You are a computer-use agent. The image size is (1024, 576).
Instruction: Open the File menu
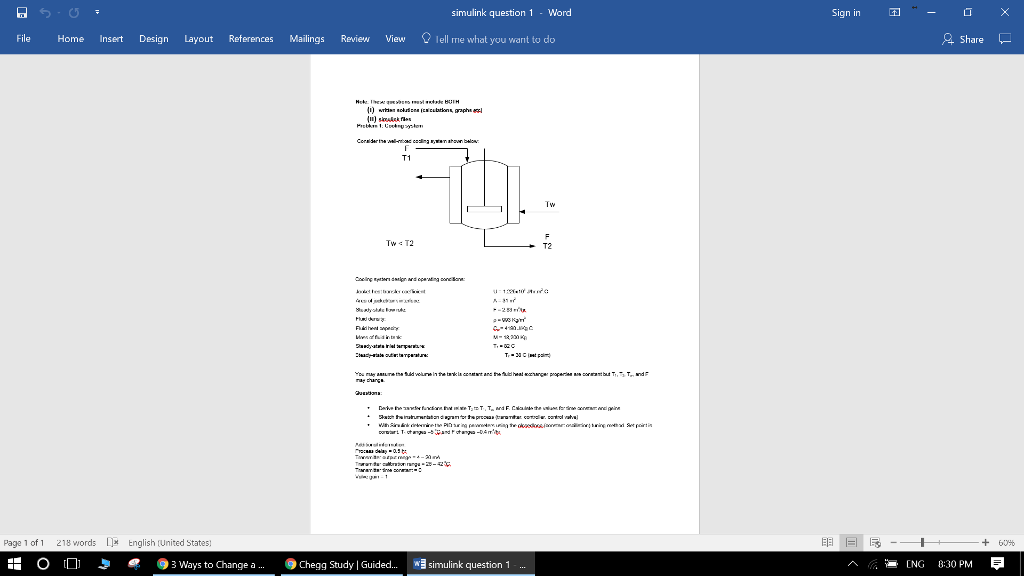click(22, 39)
